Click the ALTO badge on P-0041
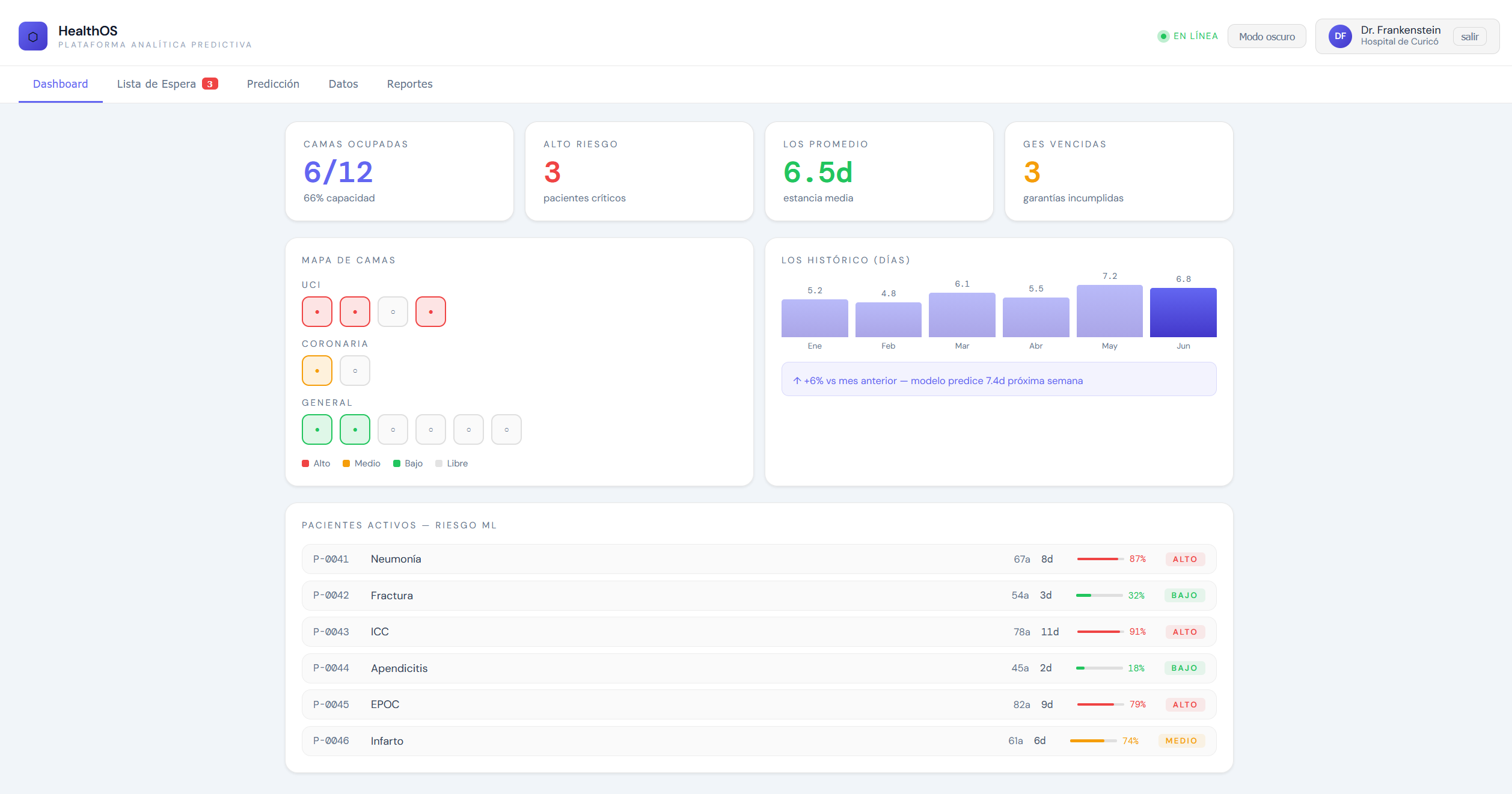The height and width of the screenshot is (794, 1512). pos(1185,559)
